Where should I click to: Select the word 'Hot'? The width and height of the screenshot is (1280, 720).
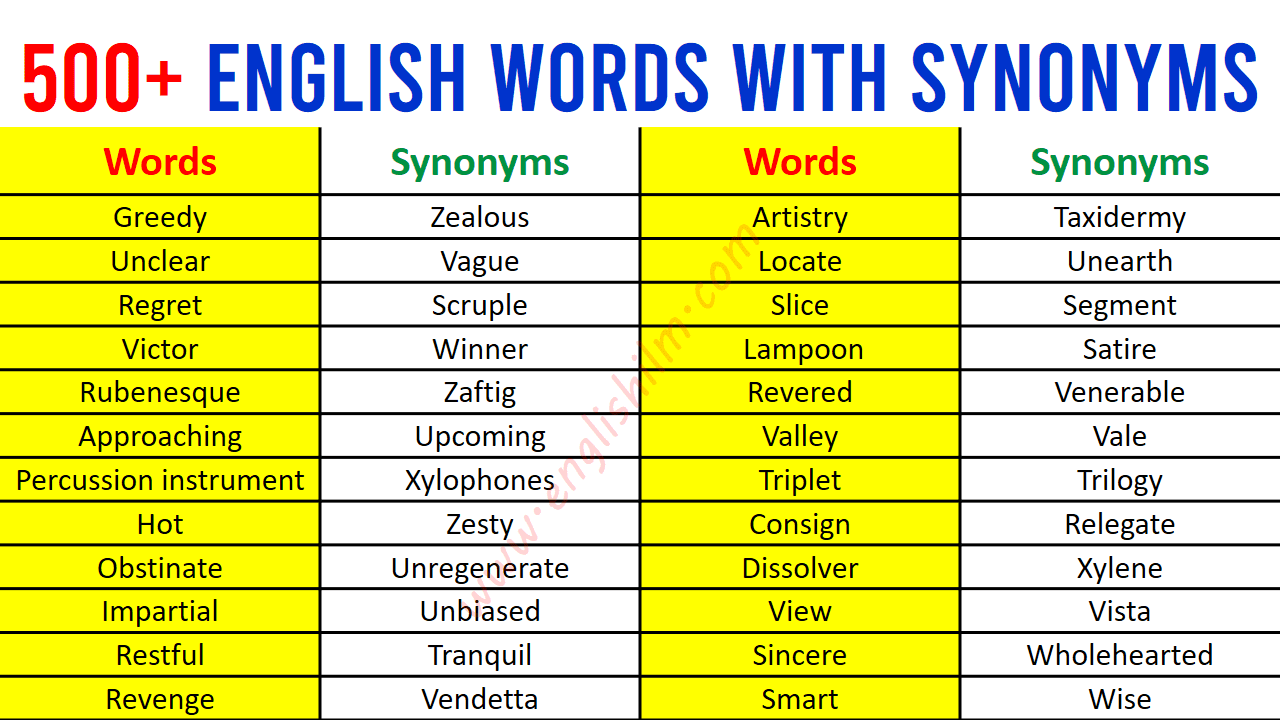[160, 524]
